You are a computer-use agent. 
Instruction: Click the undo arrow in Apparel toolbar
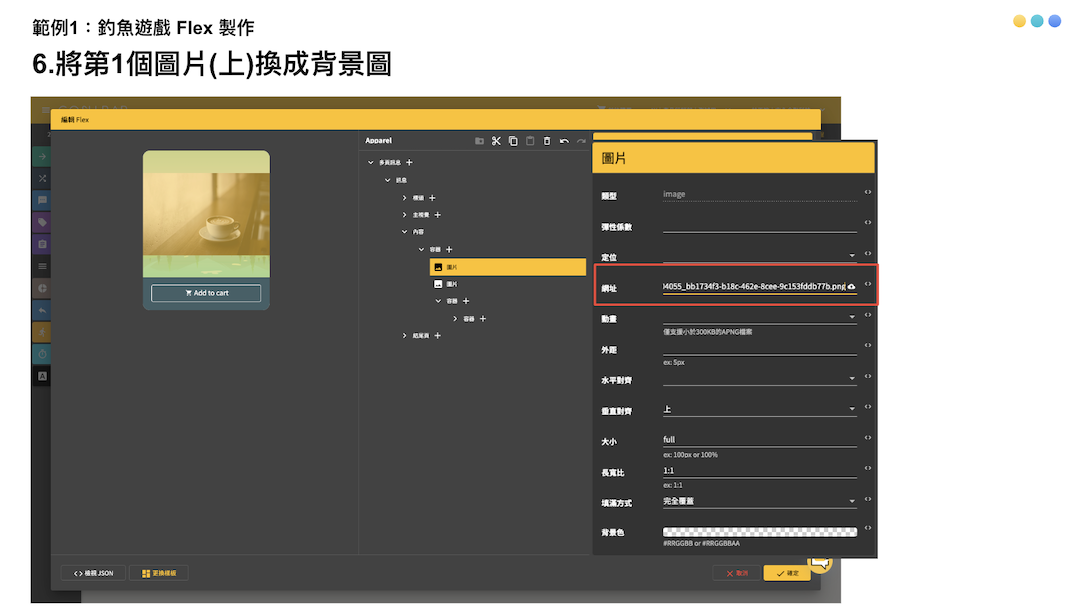point(564,141)
